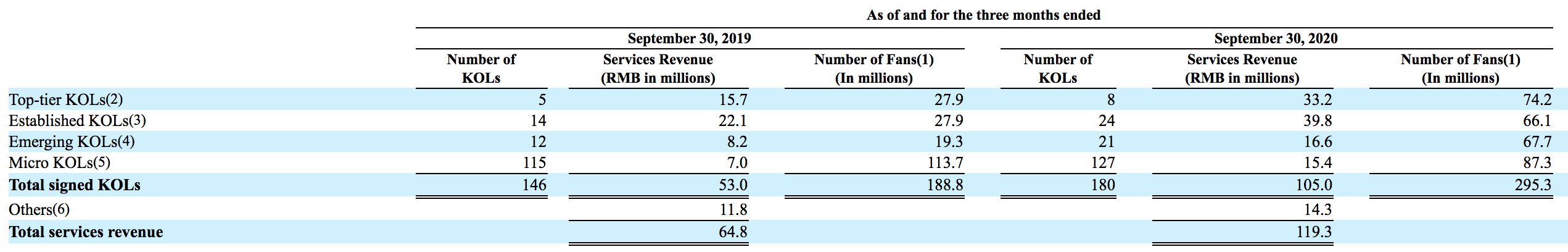Click Micro KOLs count '115'
Screen dimensions: 1568x252
[534, 162]
